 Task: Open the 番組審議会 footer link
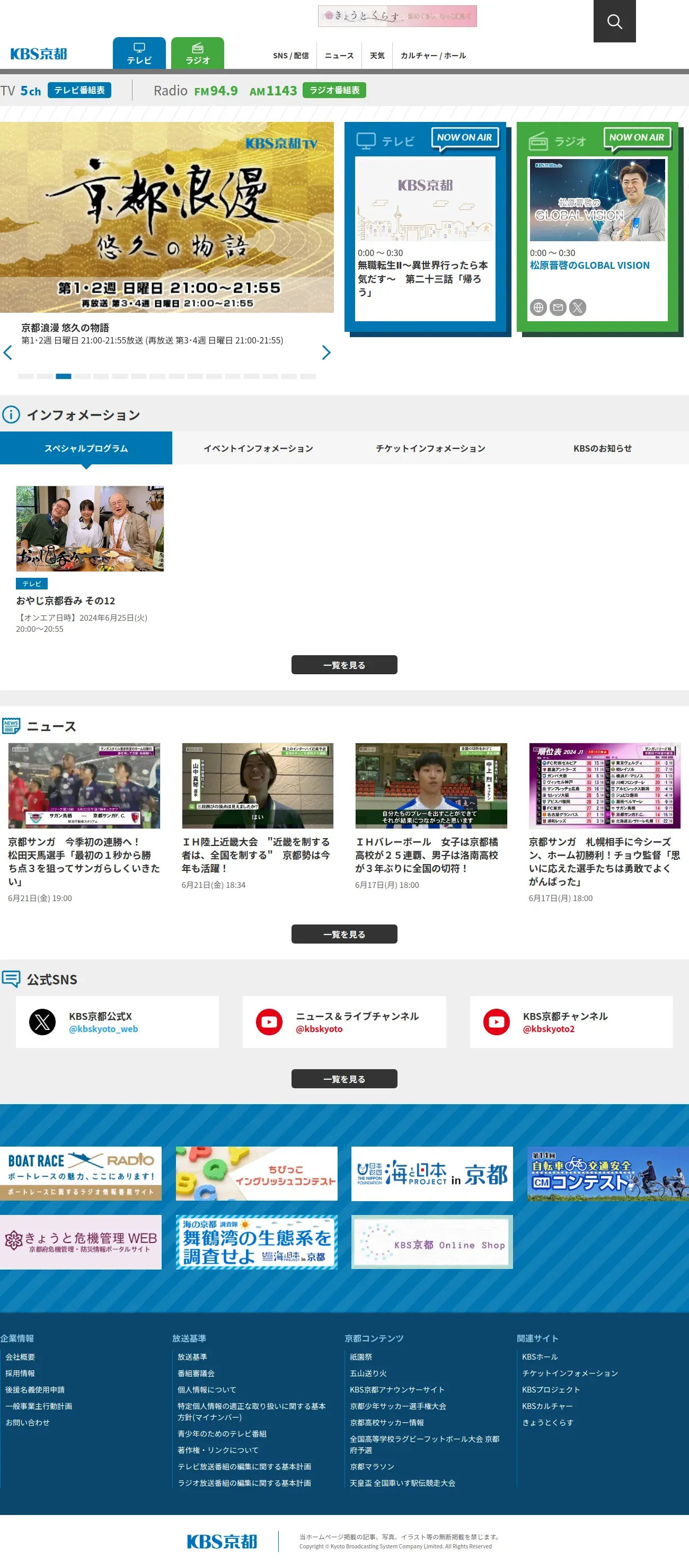(x=196, y=1373)
